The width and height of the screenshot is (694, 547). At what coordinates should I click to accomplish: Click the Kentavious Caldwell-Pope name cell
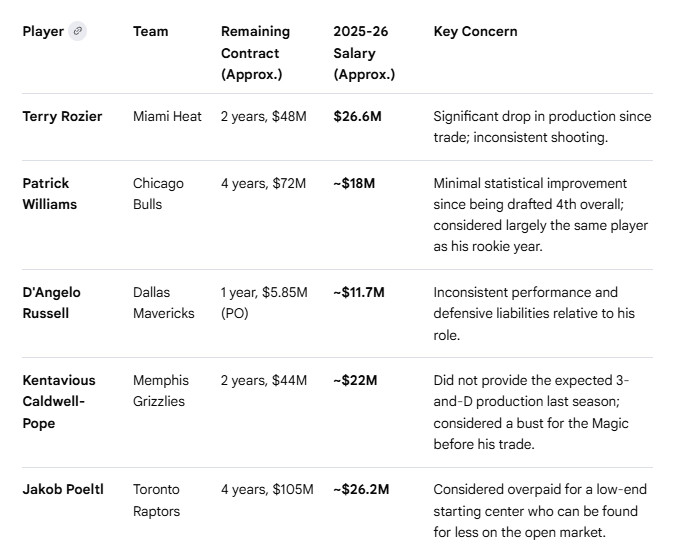click(x=59, y=401)
